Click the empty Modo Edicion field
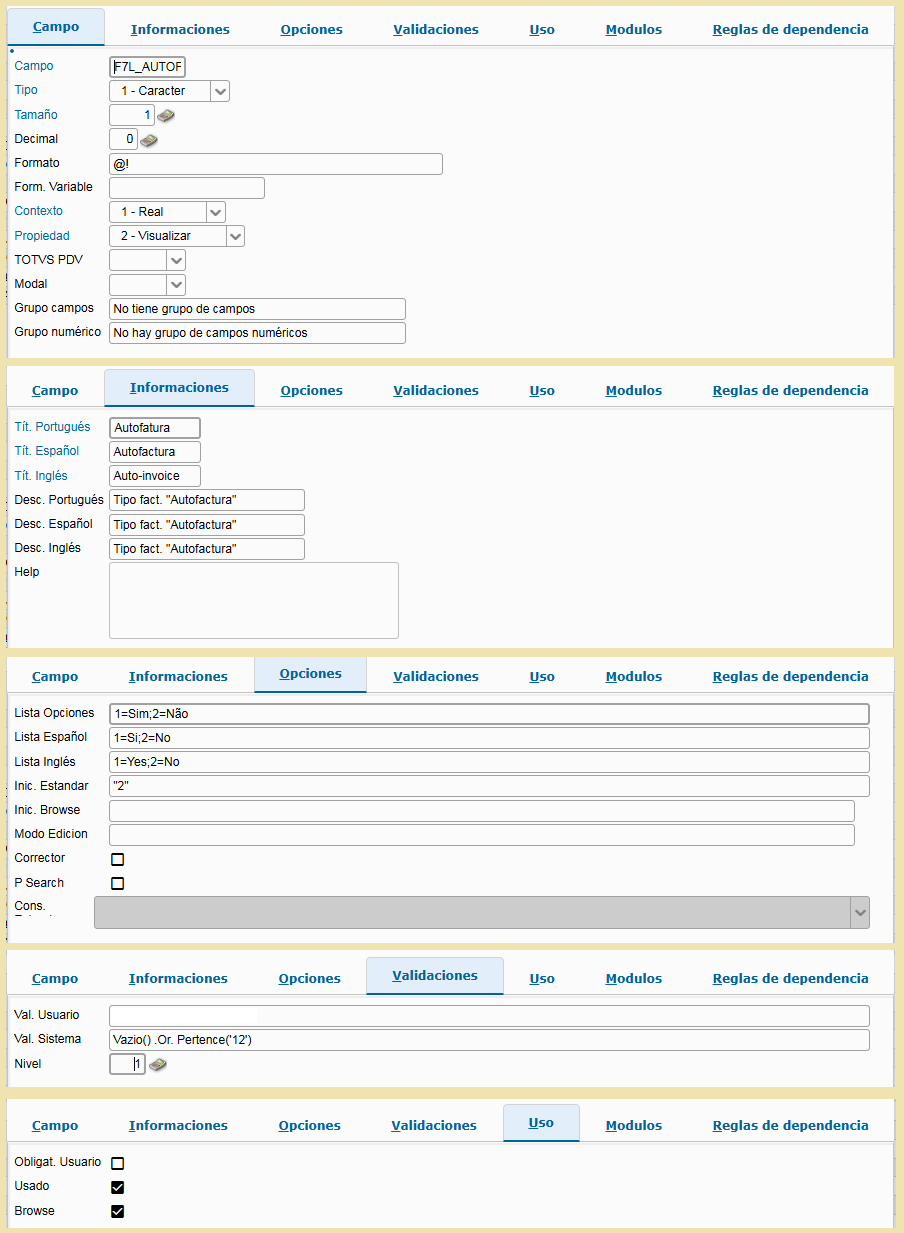The image size is (904, 1233). coord(482,835)
